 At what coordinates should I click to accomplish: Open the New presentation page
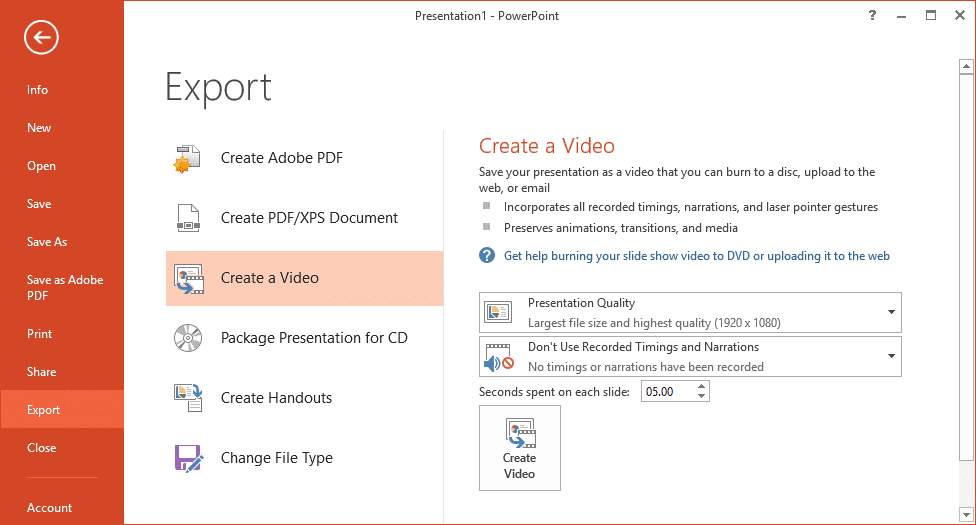coord(39,128)
